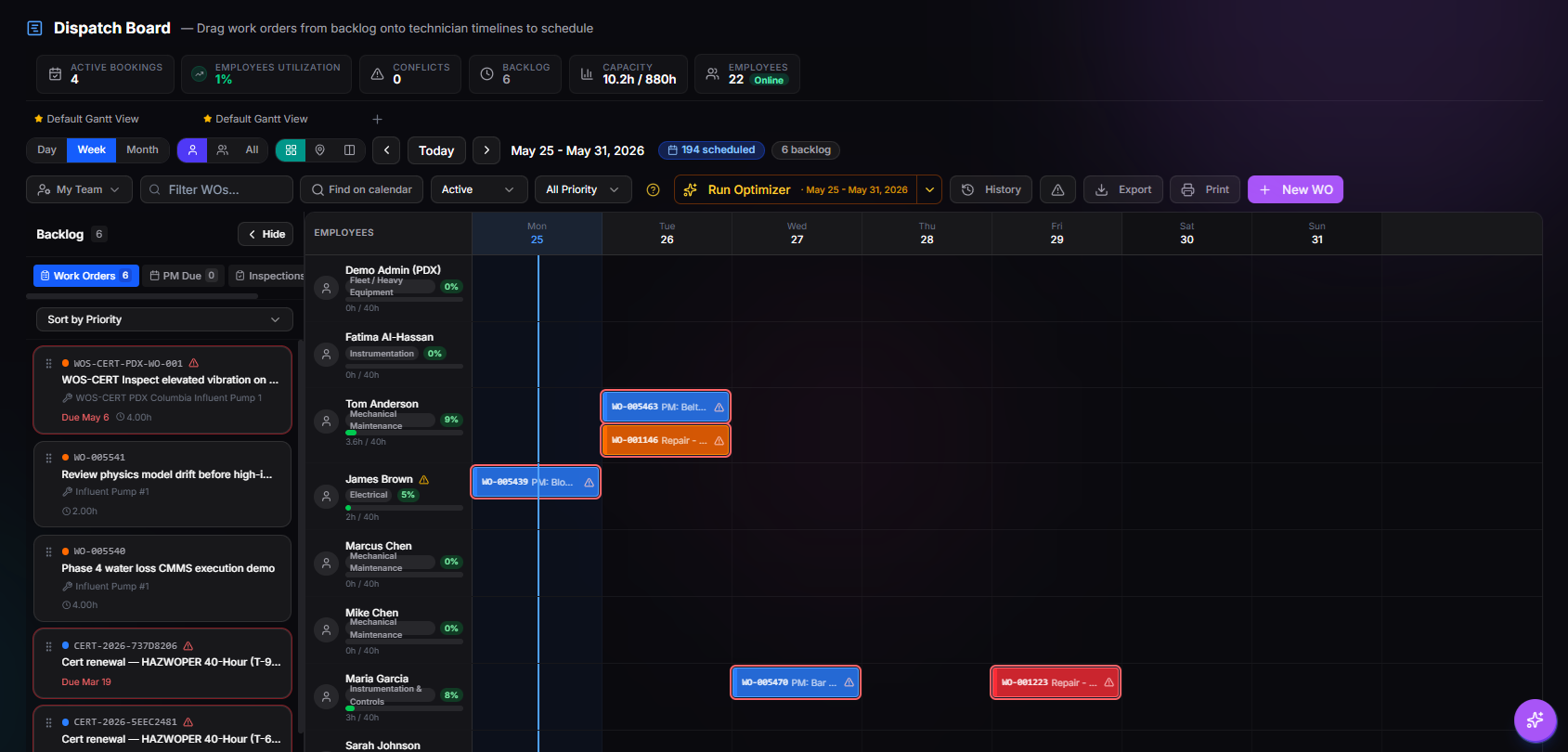
Task: Click avatar icon for Maria Garcia
Action: point(326,696)
